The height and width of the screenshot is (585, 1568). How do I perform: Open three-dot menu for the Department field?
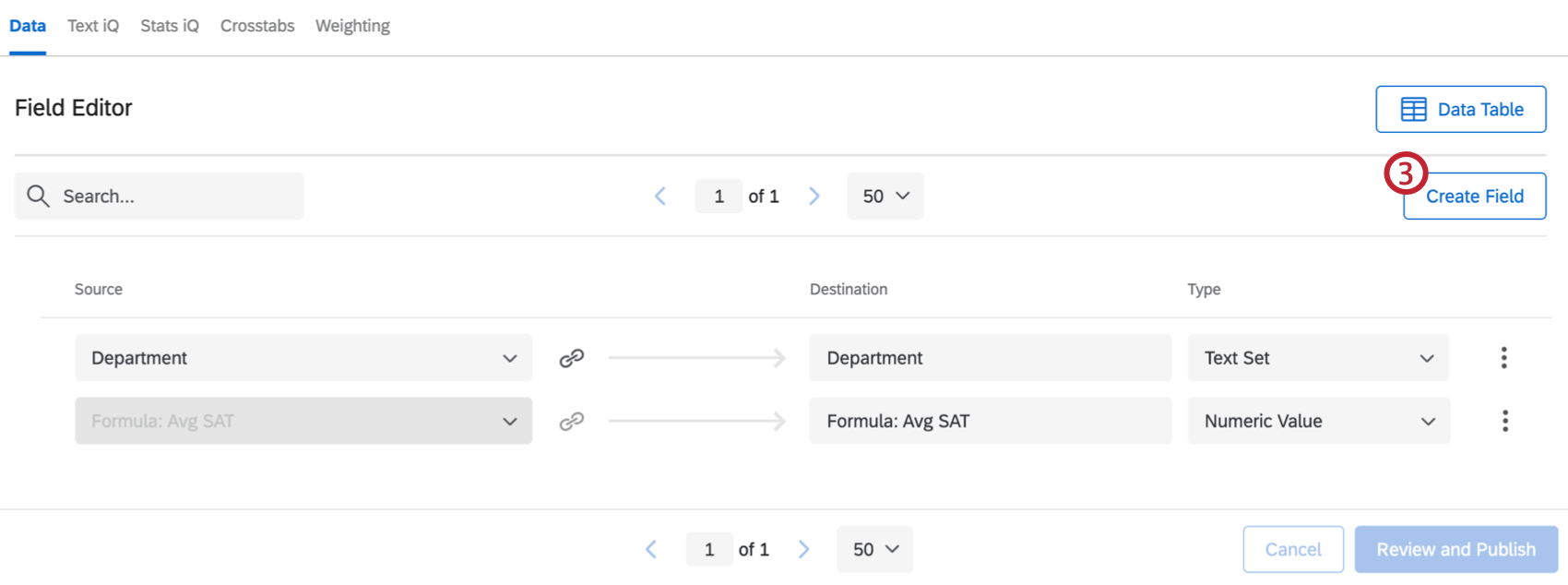pos(1503,358)
